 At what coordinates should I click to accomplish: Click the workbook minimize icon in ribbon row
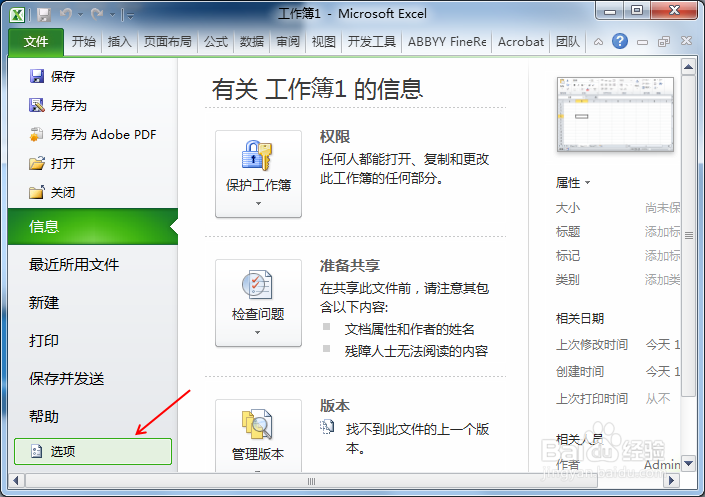click(643, 42)
